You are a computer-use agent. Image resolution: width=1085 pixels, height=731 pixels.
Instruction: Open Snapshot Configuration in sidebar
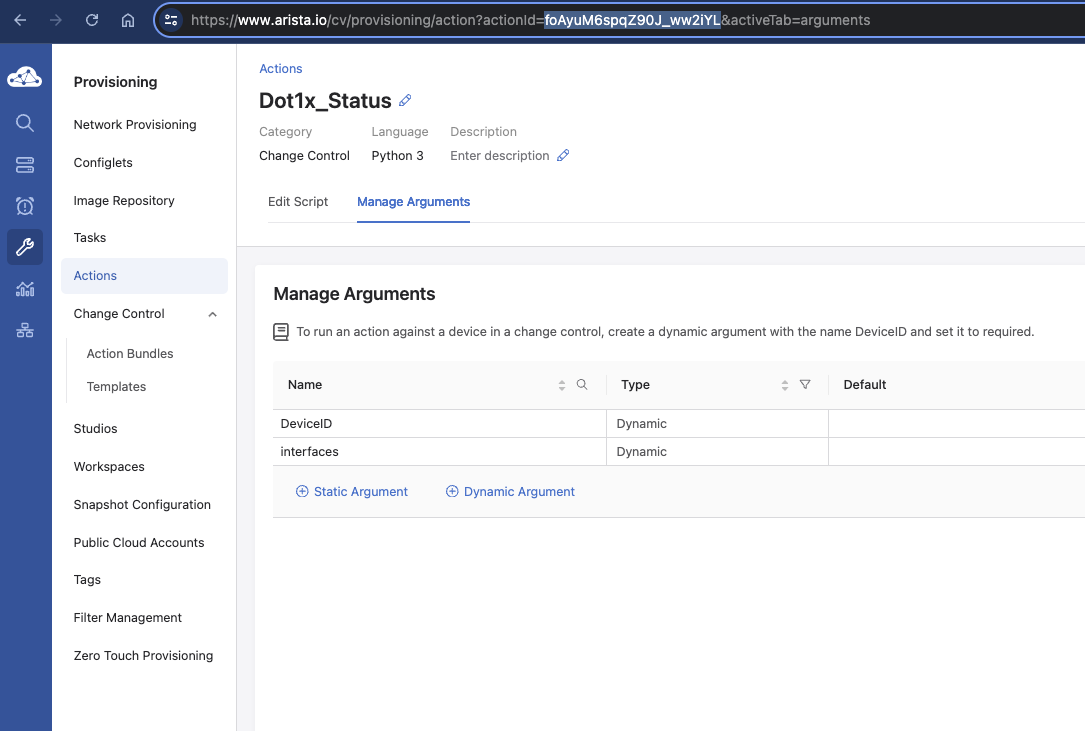tap(142, 505)
